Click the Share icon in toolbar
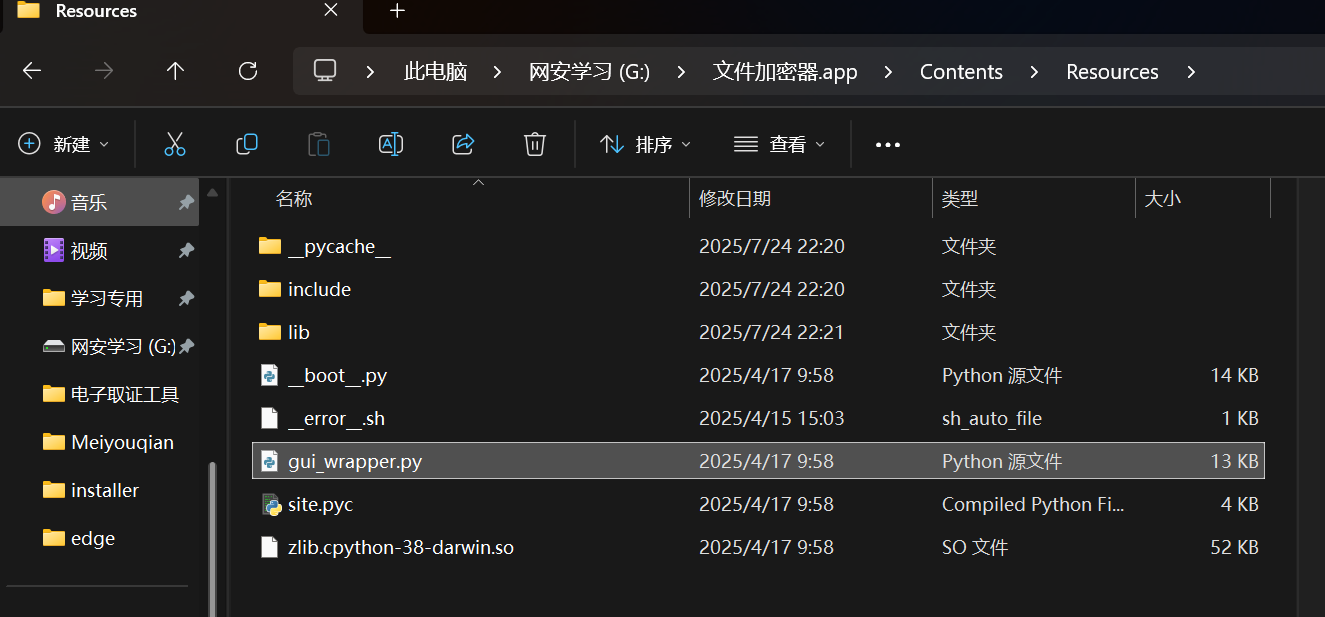Viewport: 1325px width, 617px height. click(x=463, y=144)
